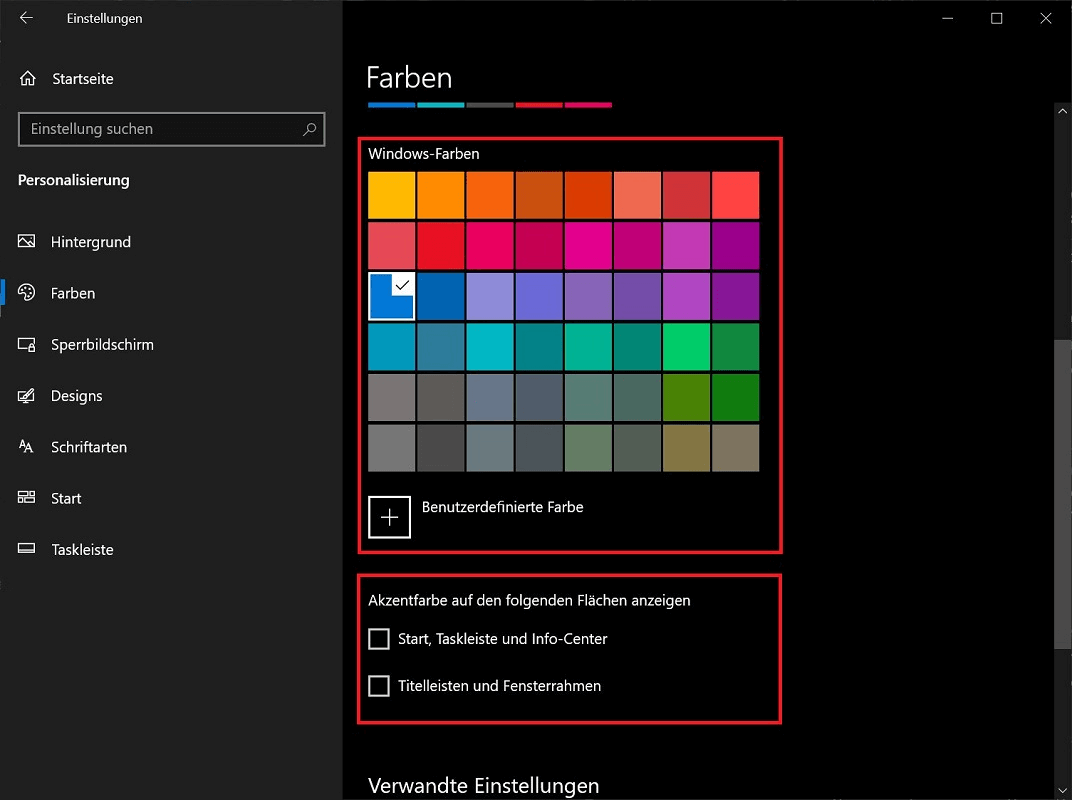Add custom color with plus button
This screenshot has height=800, width=1072.
pos(390,517)
